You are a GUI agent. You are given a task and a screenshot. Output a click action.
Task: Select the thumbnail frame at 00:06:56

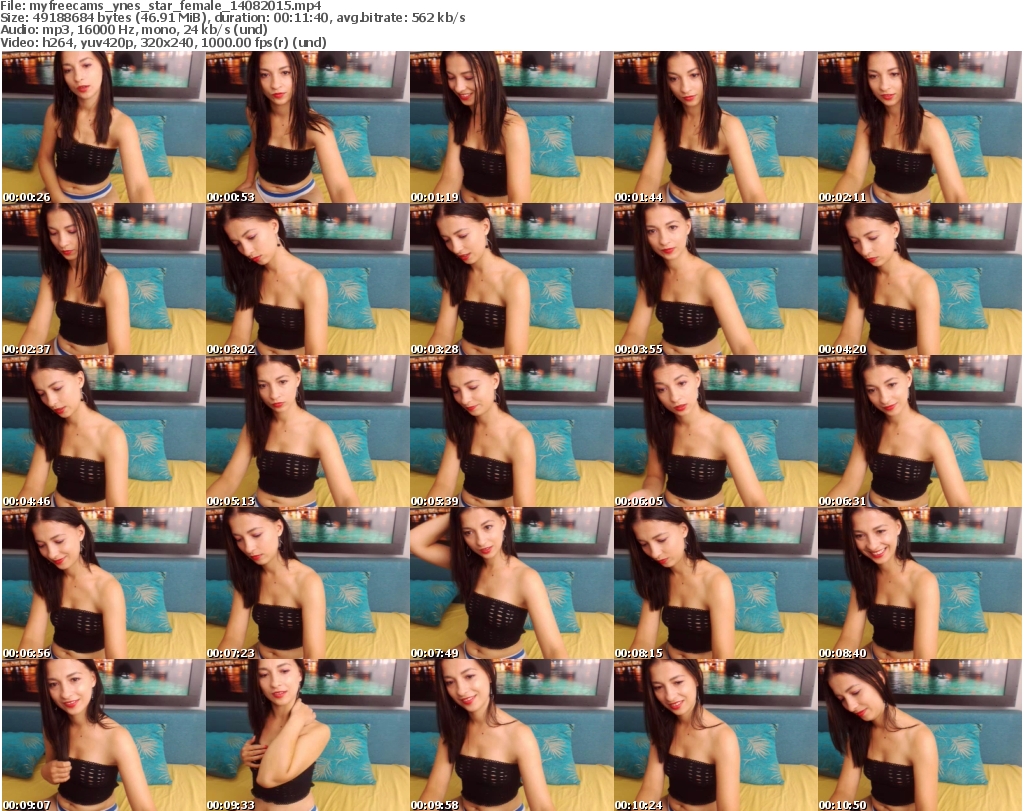[x=103, y=583]
